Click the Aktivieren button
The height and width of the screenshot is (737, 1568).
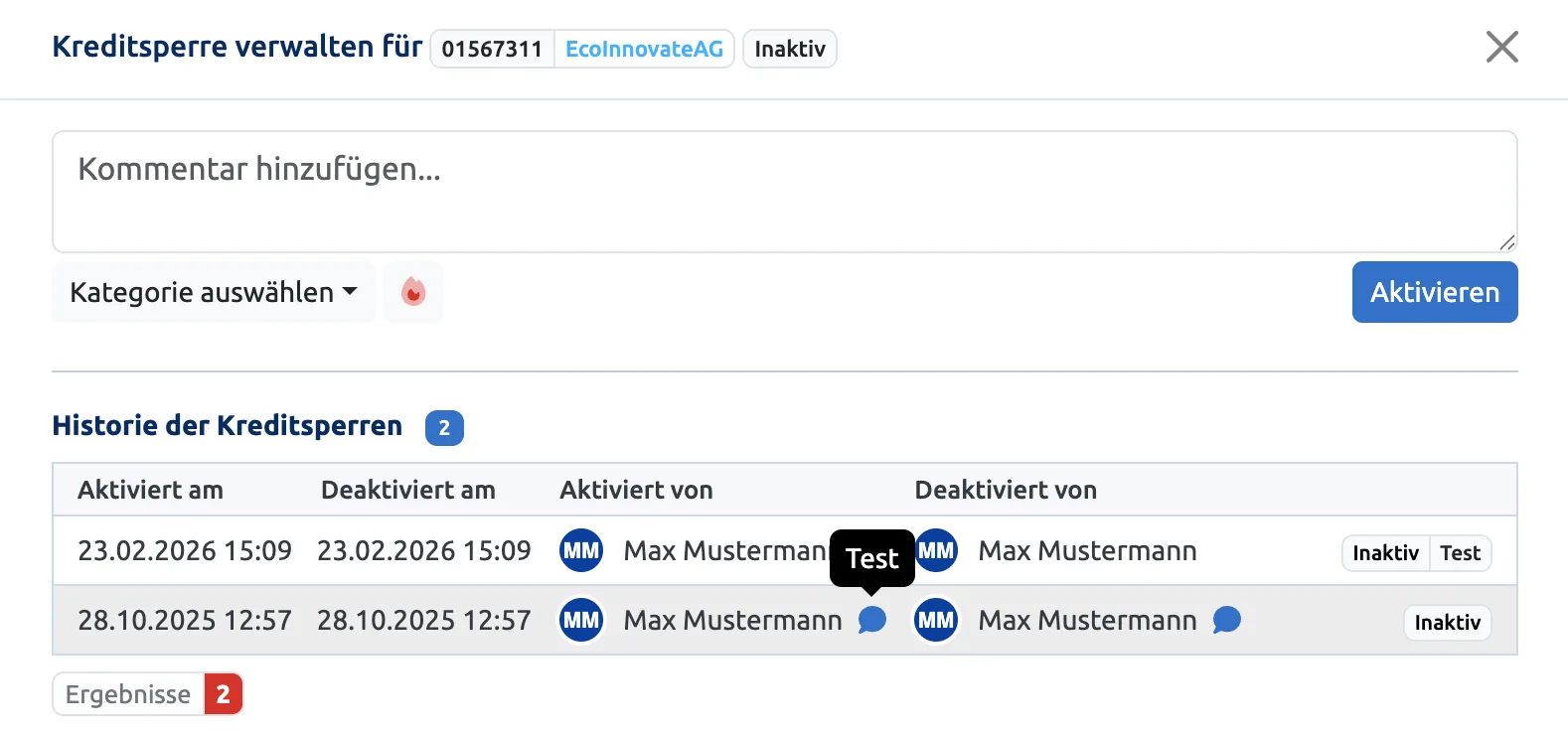(1435, 292)
